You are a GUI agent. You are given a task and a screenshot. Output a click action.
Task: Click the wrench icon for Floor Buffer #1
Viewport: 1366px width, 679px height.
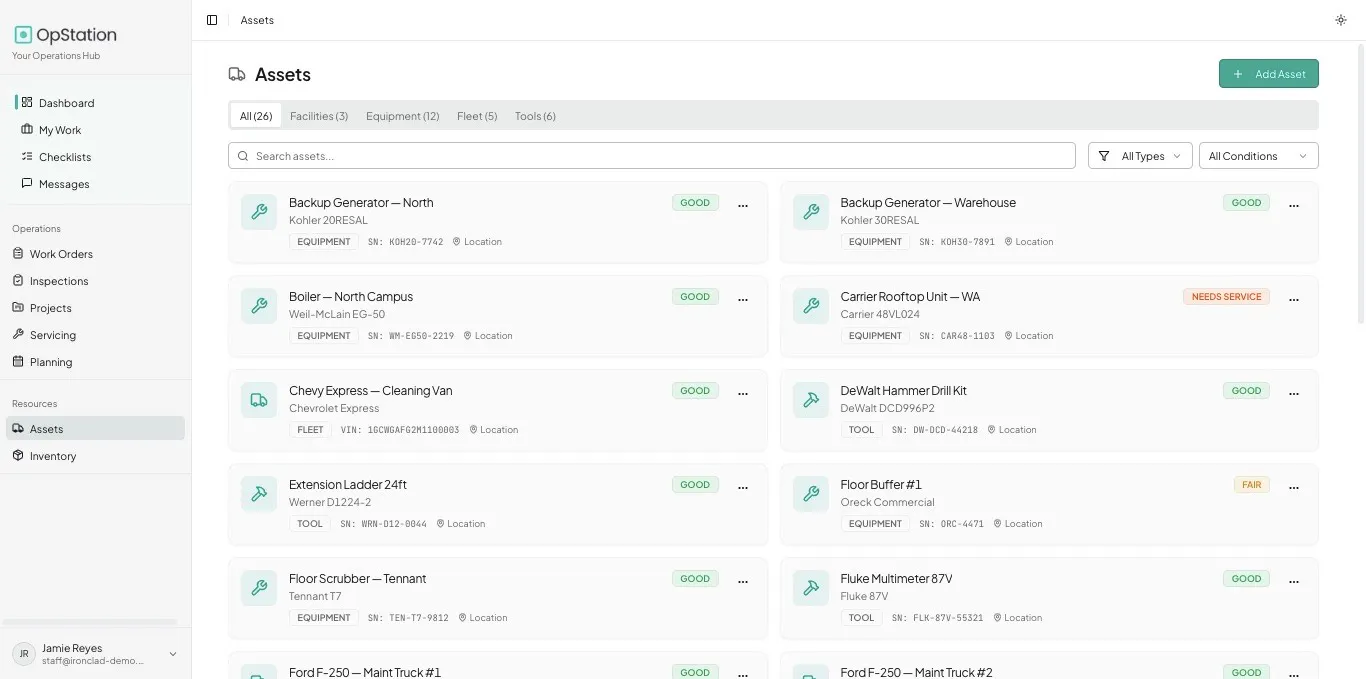point(811,494)
